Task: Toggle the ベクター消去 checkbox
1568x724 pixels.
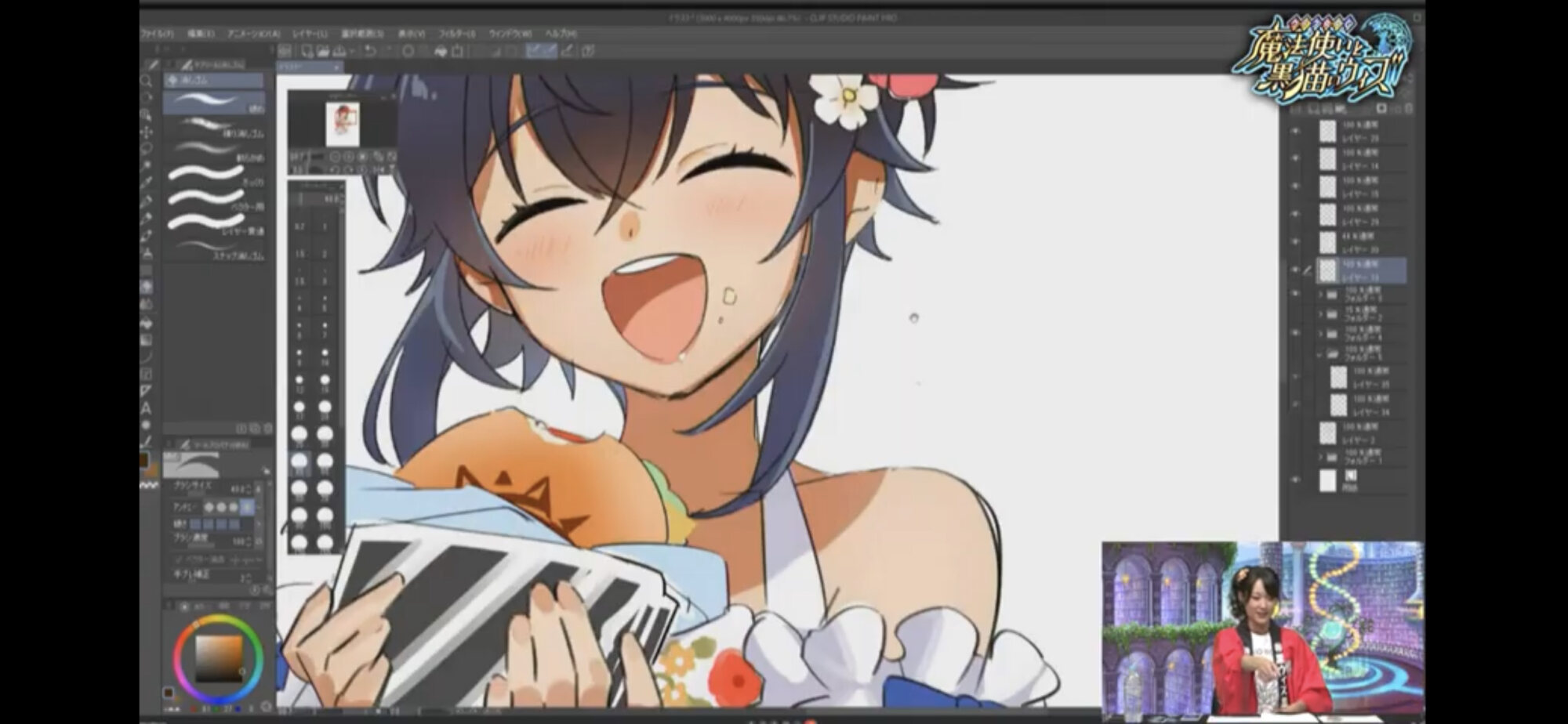Action: (180, 559)
